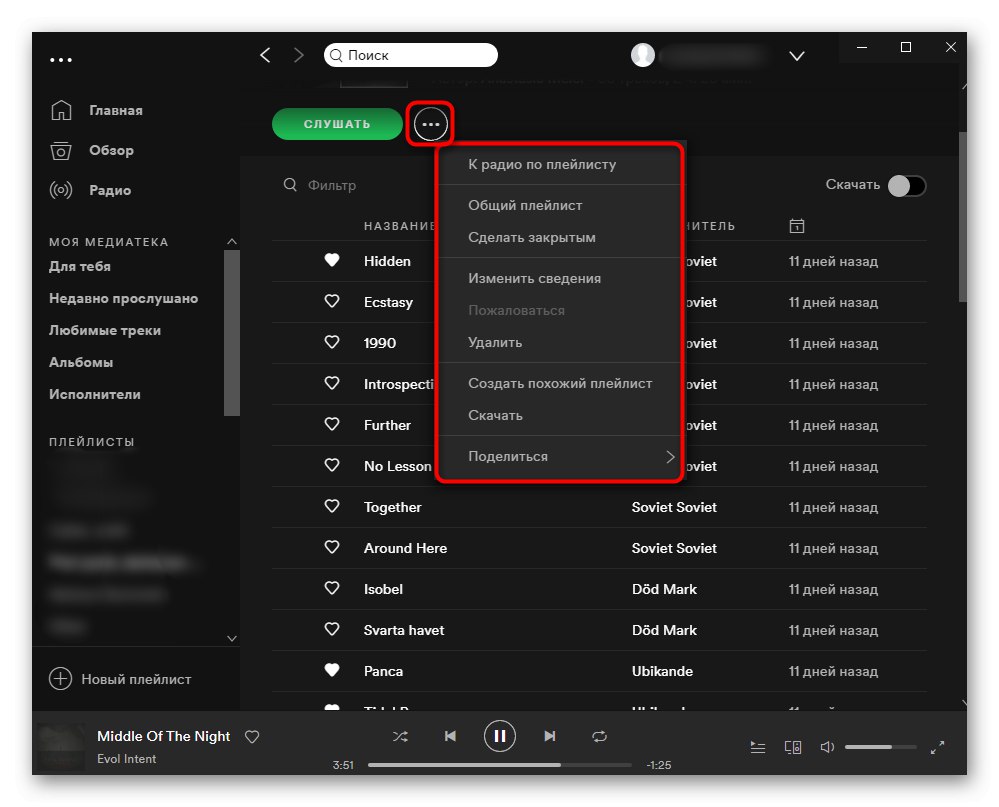Open Радио section
Viewport: 999px width, 807px height.
click(x=90, y=190)
